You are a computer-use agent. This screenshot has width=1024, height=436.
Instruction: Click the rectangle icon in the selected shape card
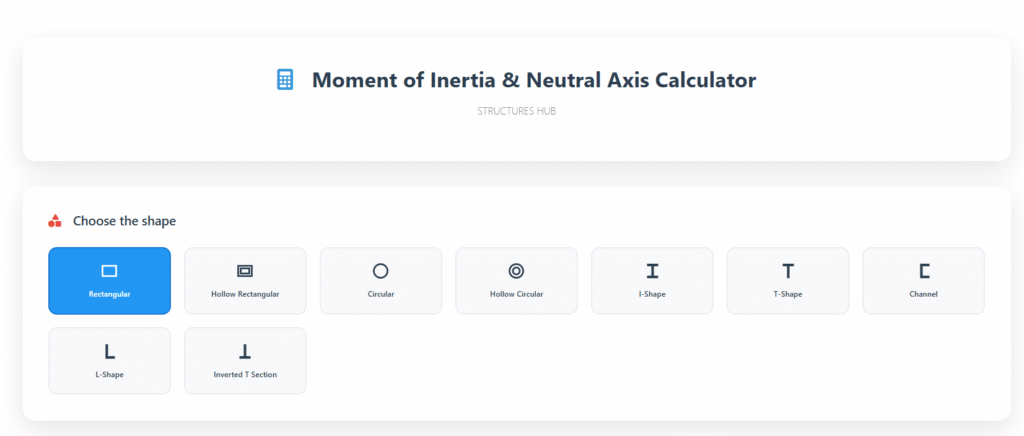point(109,271)
